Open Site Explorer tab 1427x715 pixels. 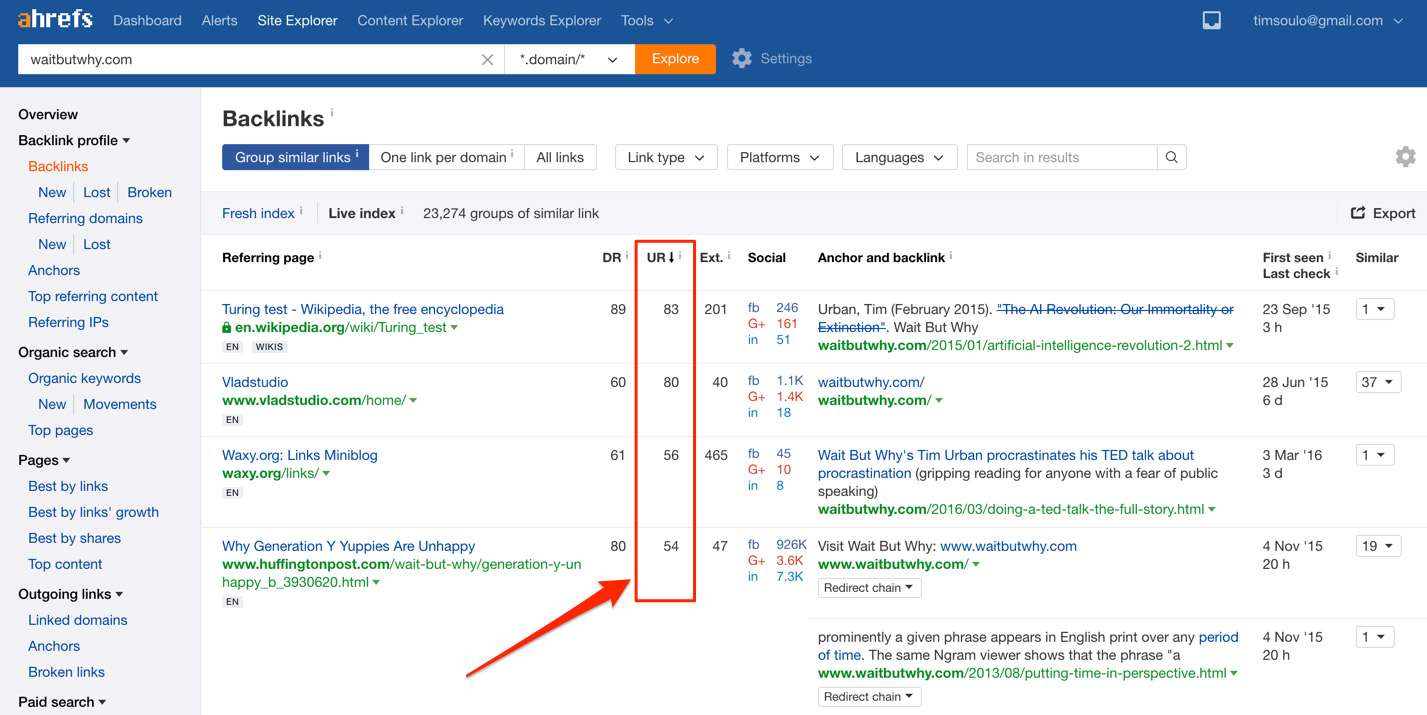coord(297,20)
